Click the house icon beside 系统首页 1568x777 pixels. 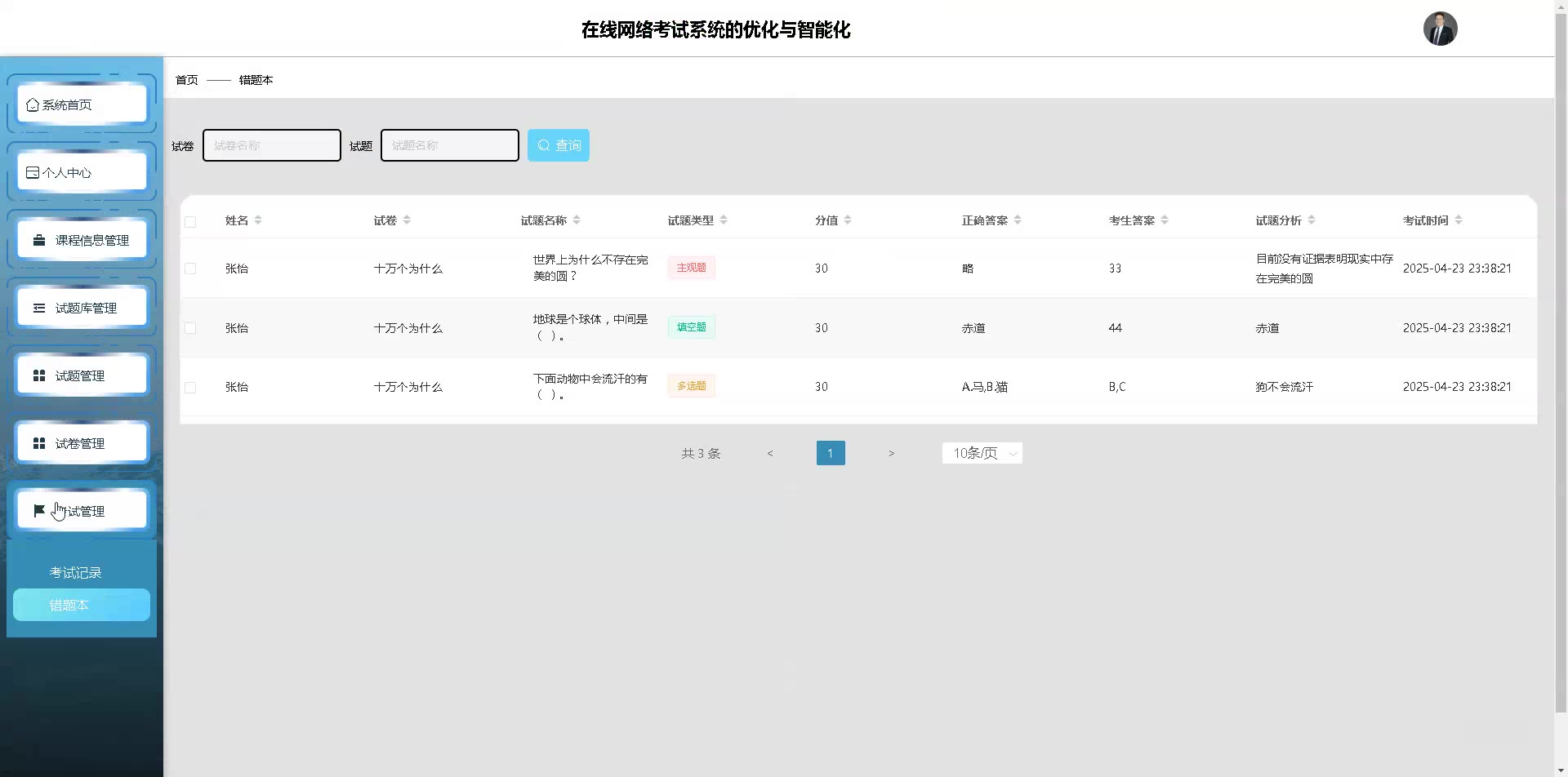pos(33,105)
